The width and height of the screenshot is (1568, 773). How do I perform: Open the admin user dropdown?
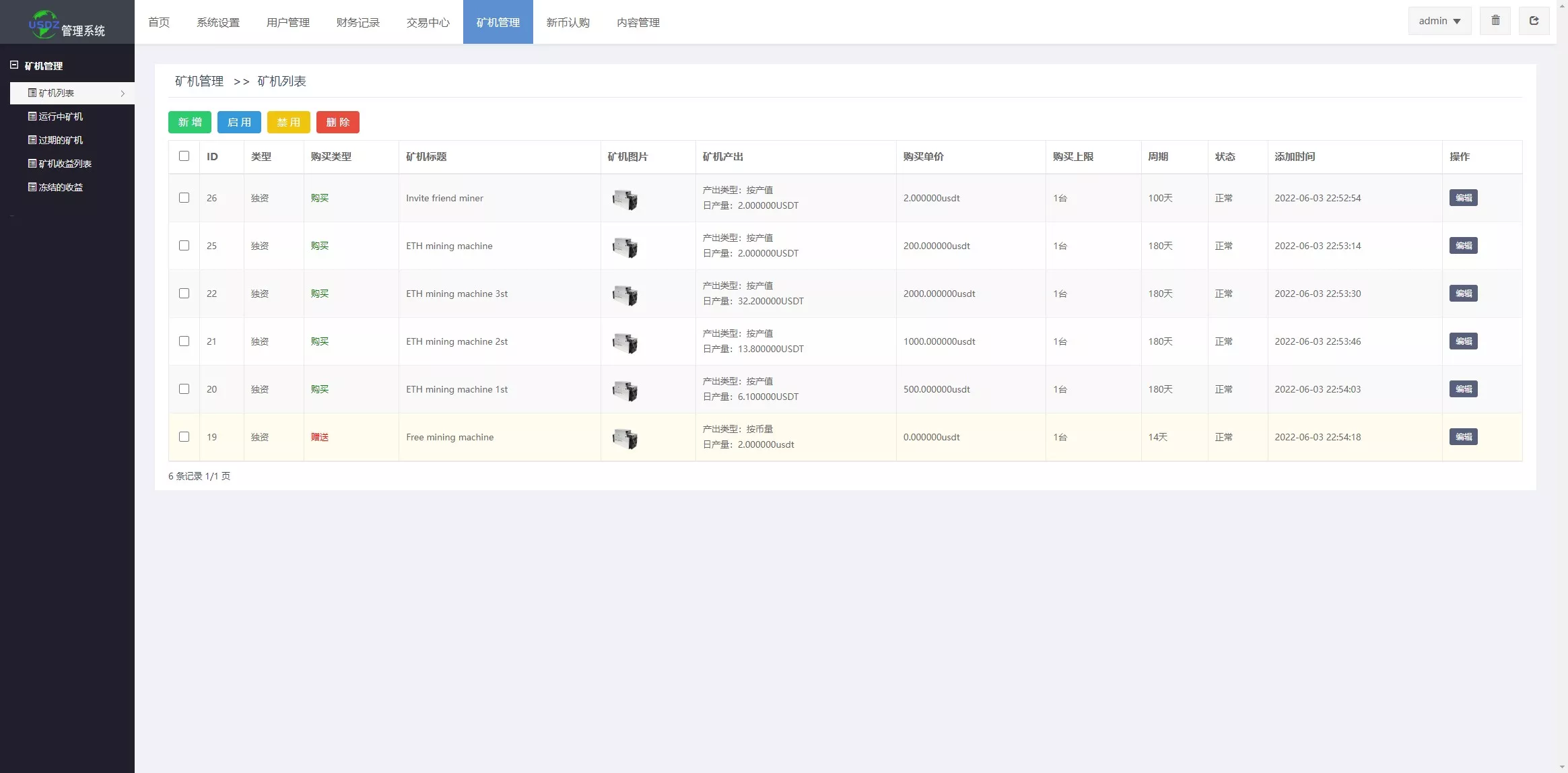tap(1439, 21)
